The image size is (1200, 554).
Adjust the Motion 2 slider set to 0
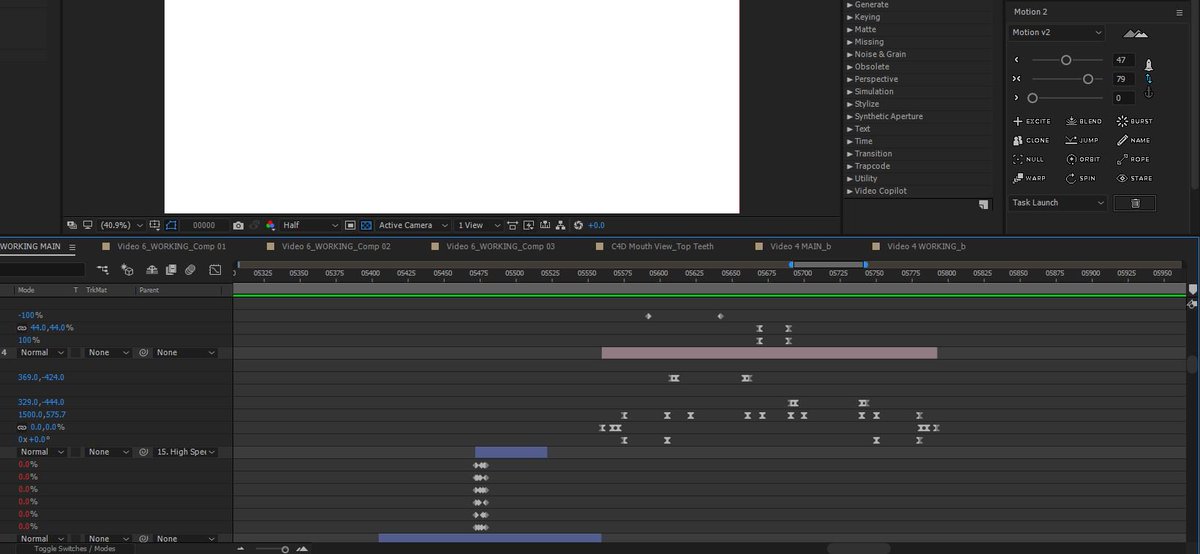click(1032, 97)
